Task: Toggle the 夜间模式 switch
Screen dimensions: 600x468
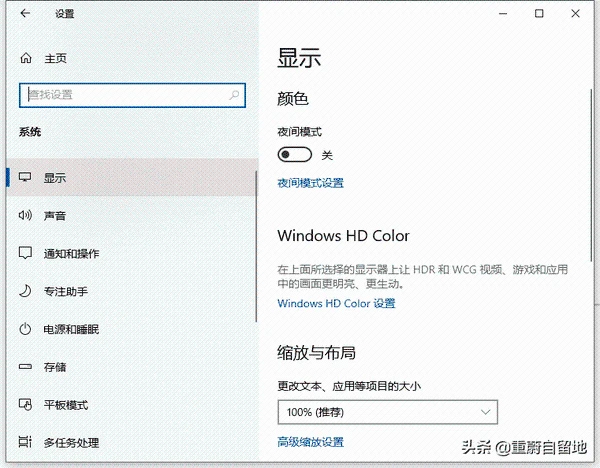Action: [x=295, y=155]
